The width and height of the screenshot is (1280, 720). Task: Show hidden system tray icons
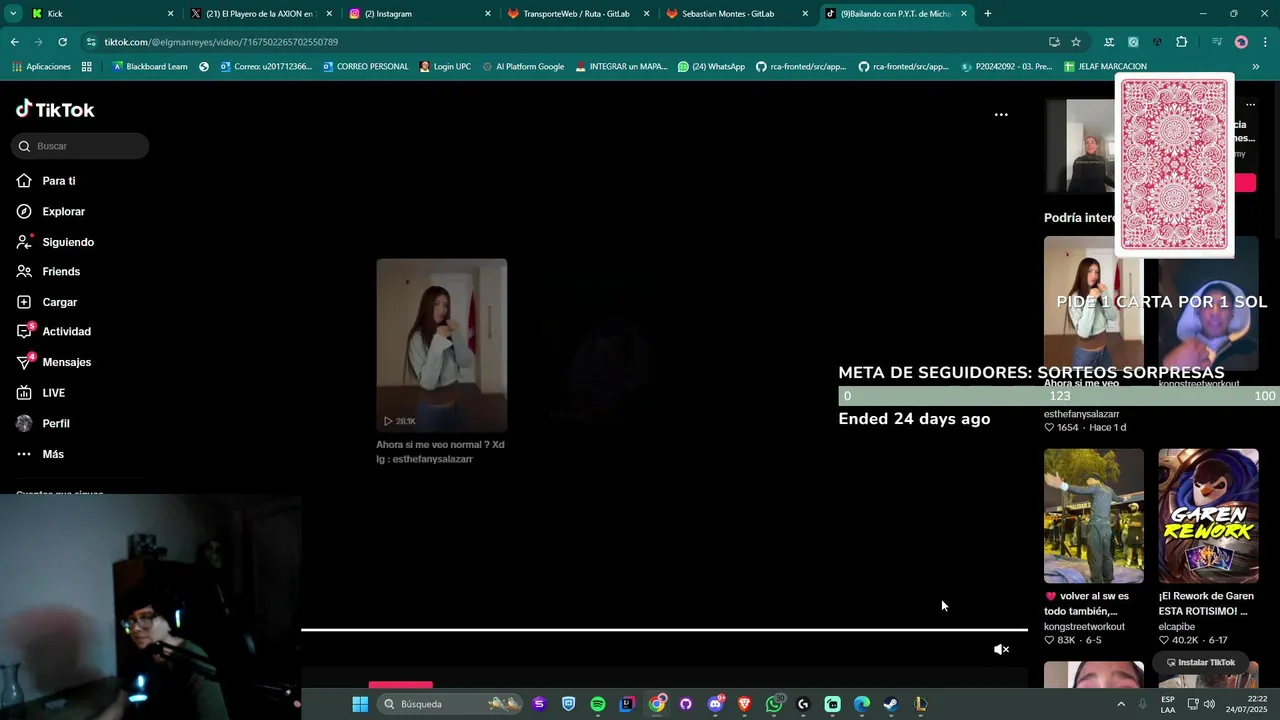[x=1121, y=704]
